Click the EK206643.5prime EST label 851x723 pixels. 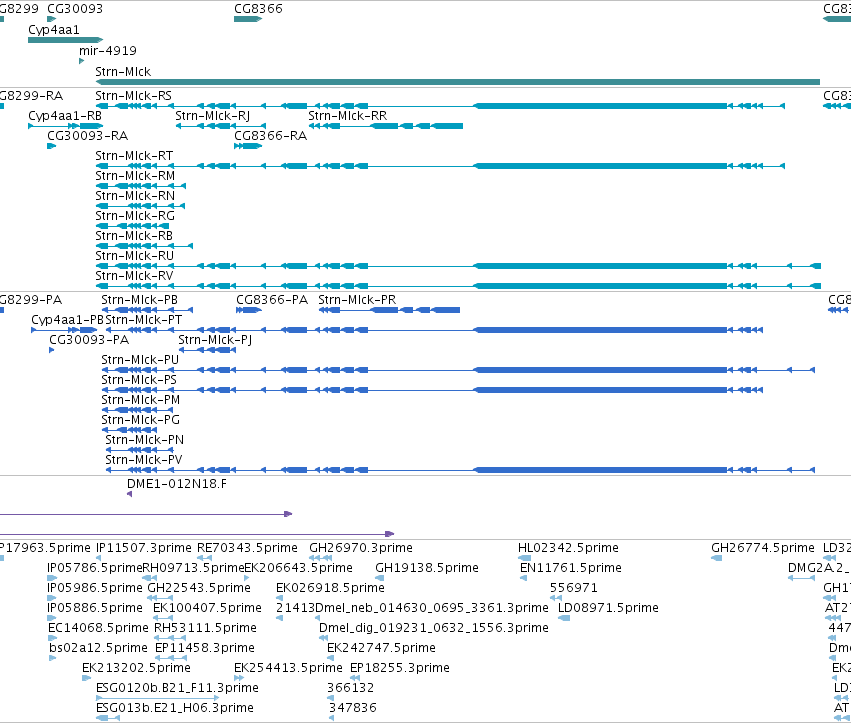click(299, 568)
